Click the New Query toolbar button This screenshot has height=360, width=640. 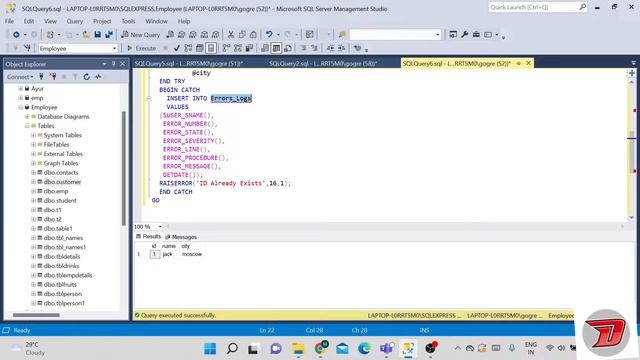click(x=140, y=35)
